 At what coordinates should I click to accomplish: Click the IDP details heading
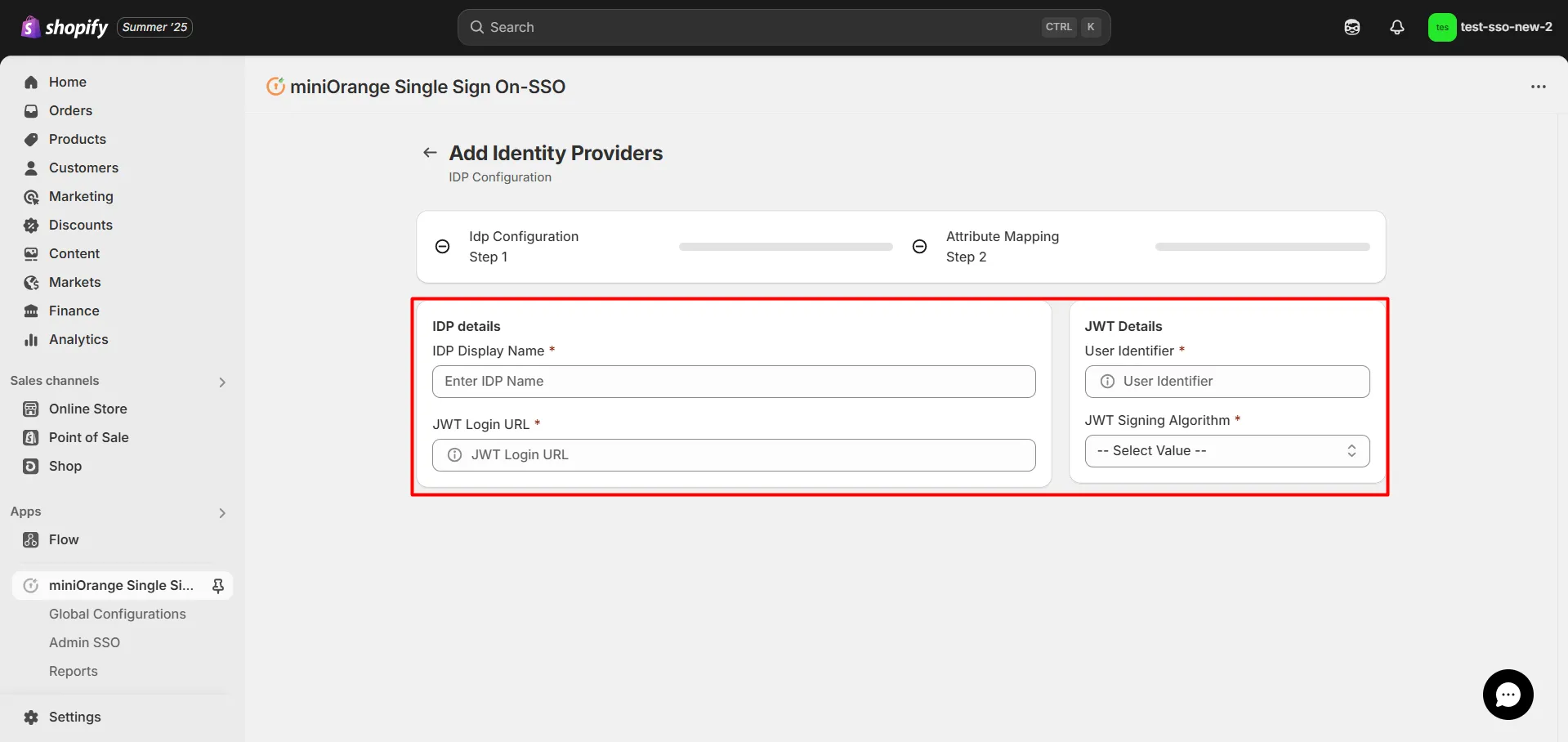[x=467, y=326]
